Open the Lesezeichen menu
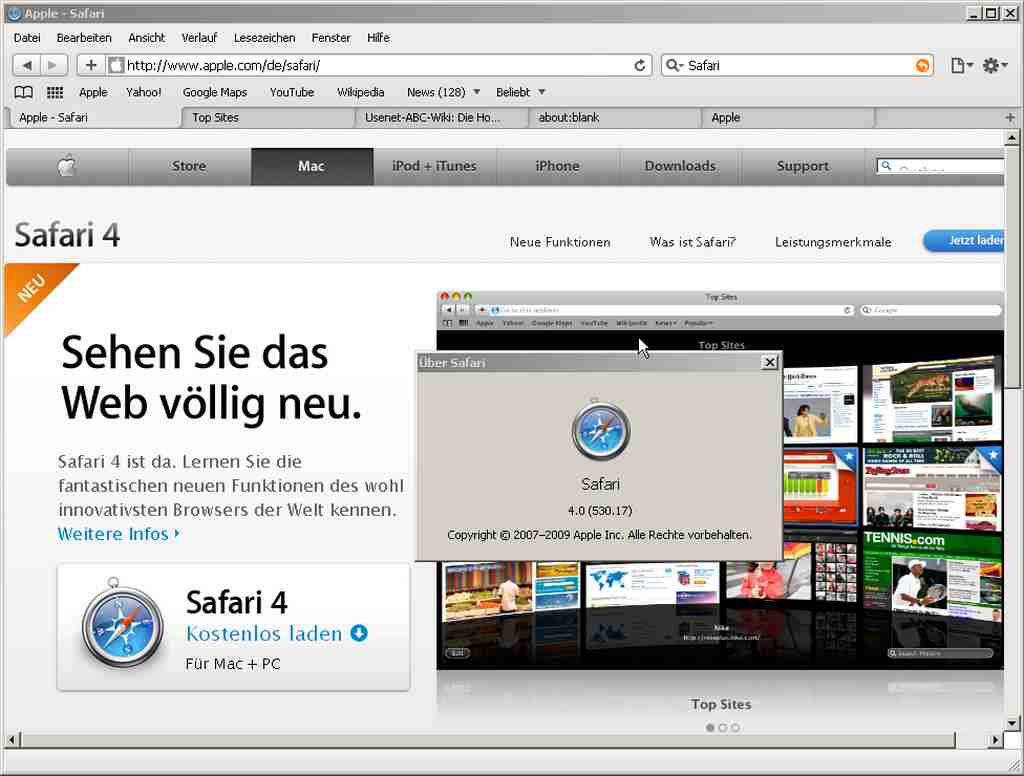This screenshot has height=776, width=1024. [x=264, y=38]
